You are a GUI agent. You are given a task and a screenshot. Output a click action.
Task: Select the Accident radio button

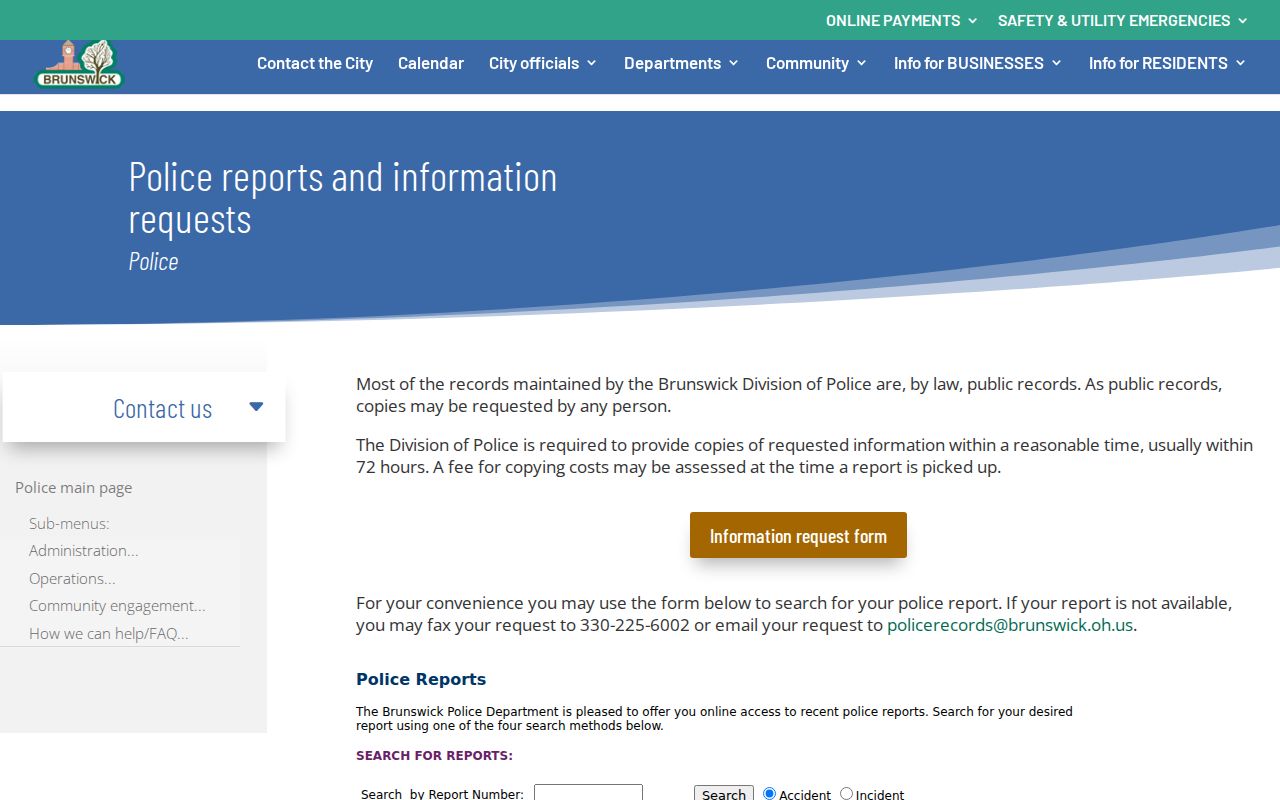[x=769, y=793]
